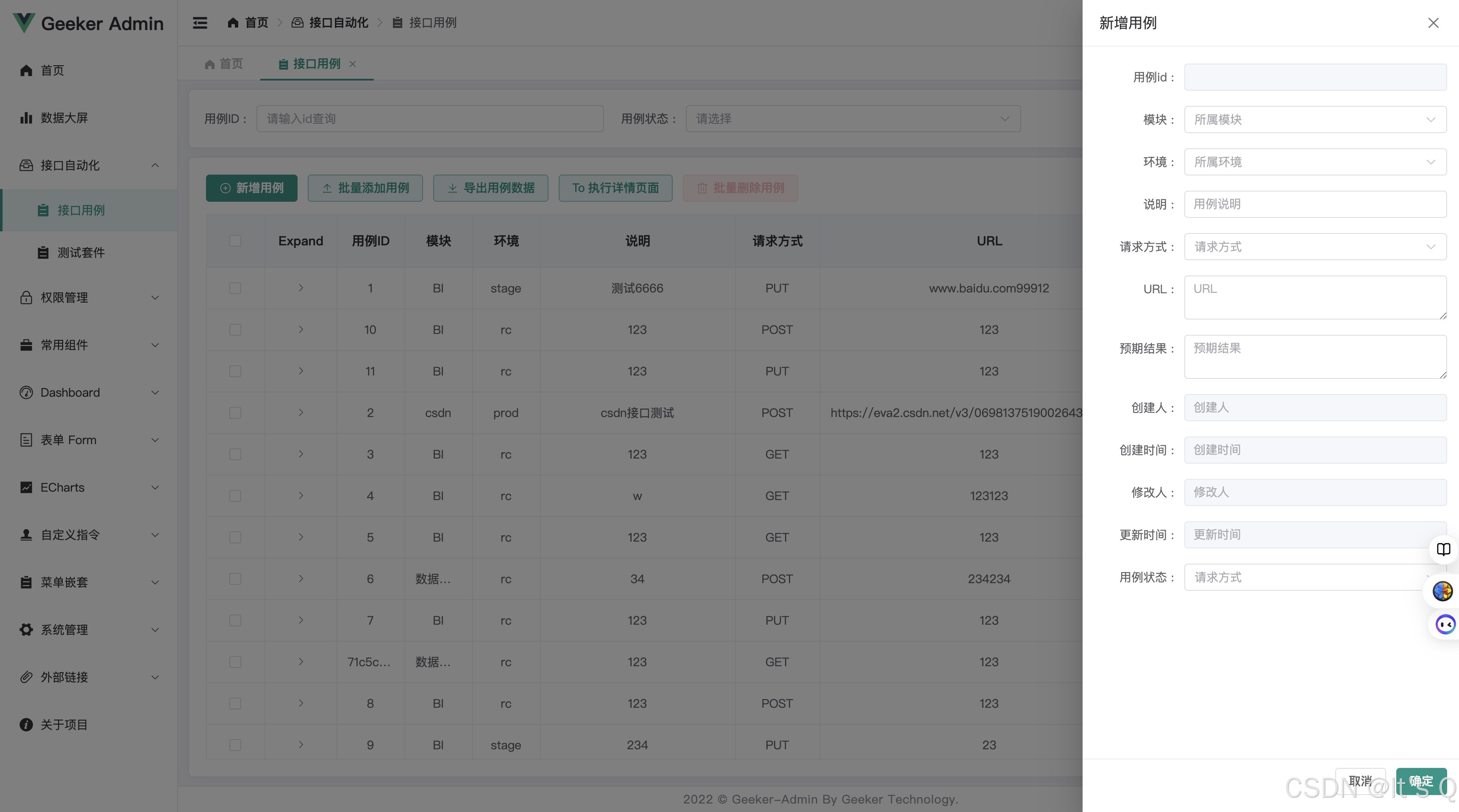The height and width of the screenshot is (812, 1459).
Task: Click the colorful round floating icon
Action: click(1442, 591)
